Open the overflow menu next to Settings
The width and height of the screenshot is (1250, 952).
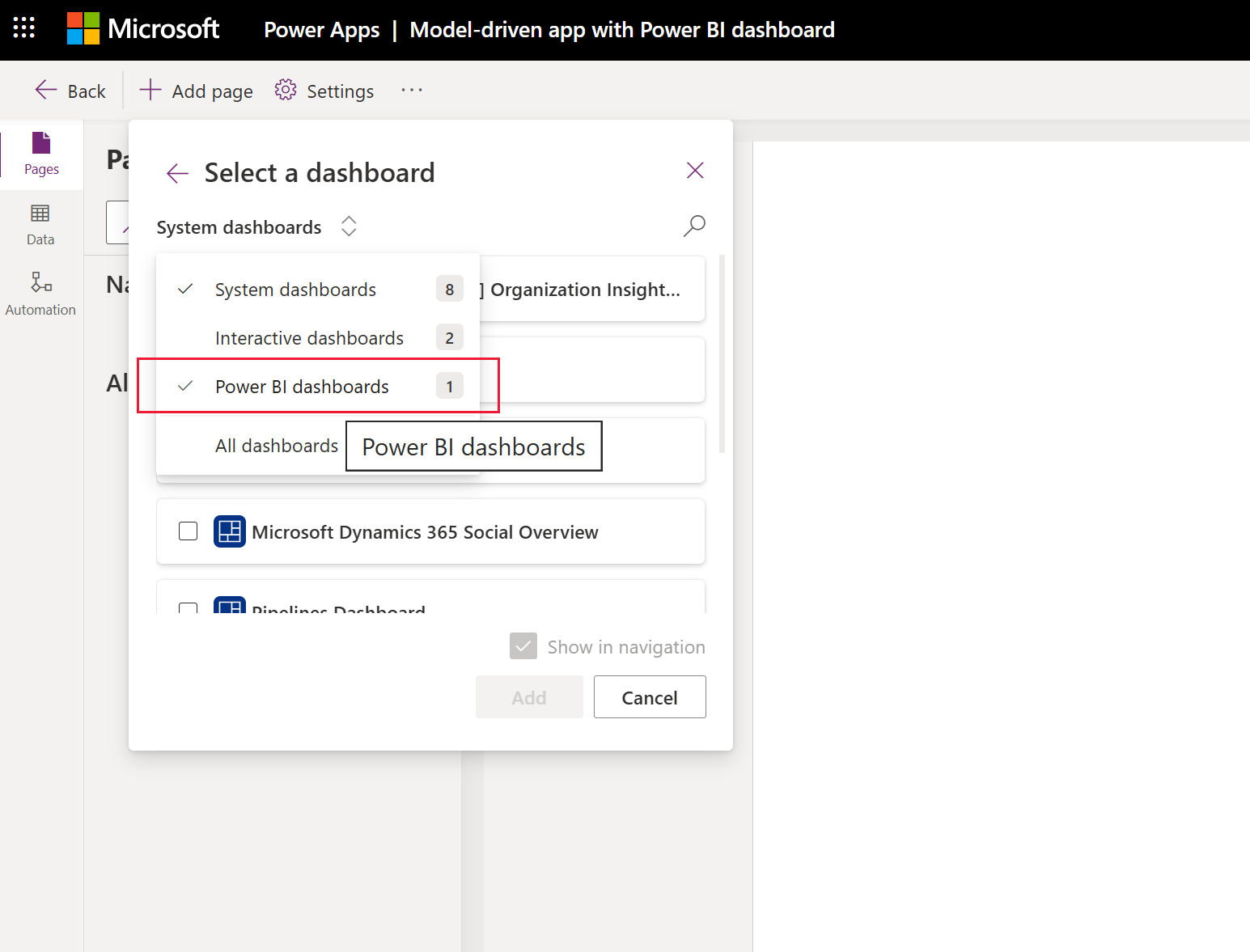pyautogui.click(x=411, y=91)
